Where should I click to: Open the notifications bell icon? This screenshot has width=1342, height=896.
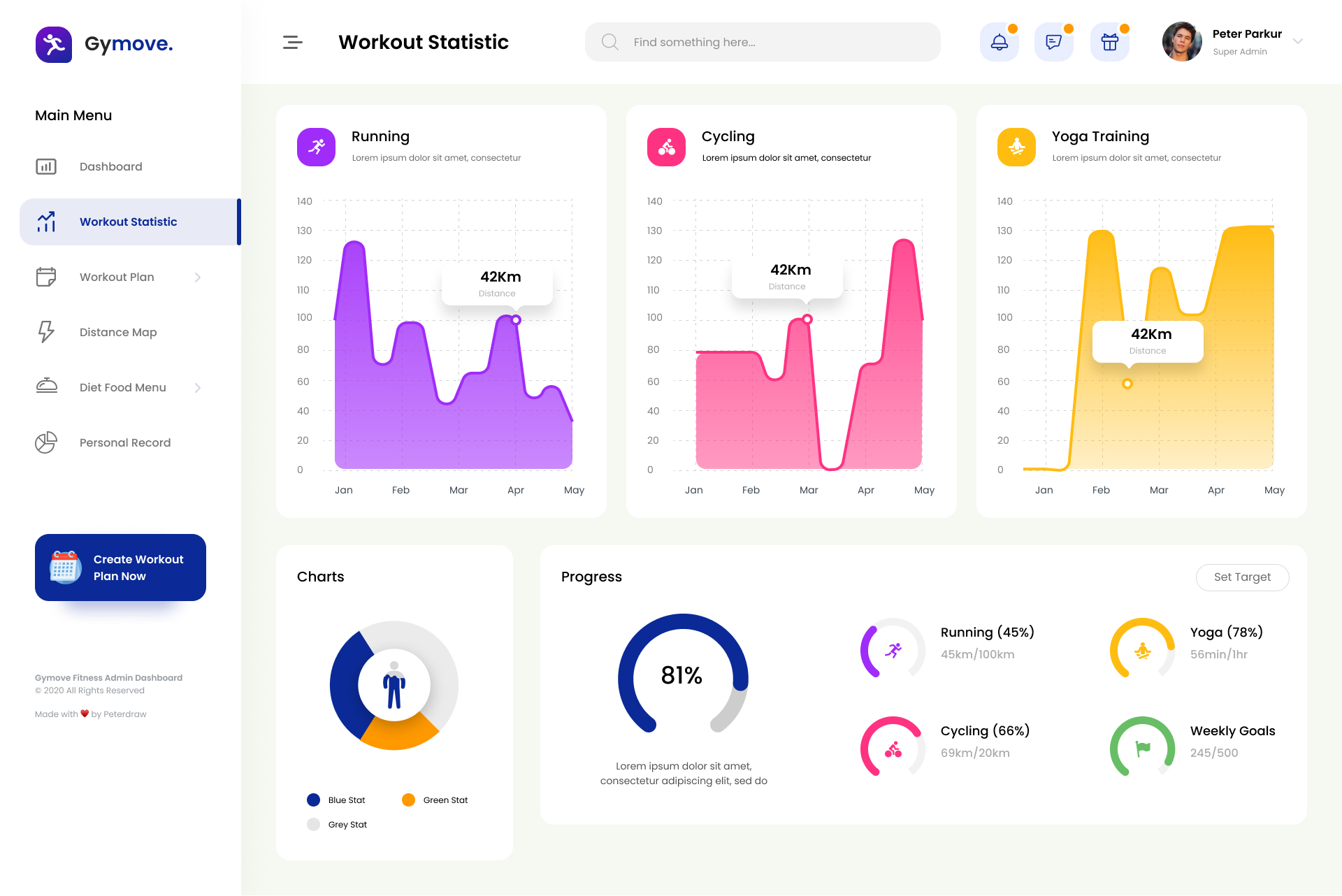pyautogui.click(x=999, y=43)
